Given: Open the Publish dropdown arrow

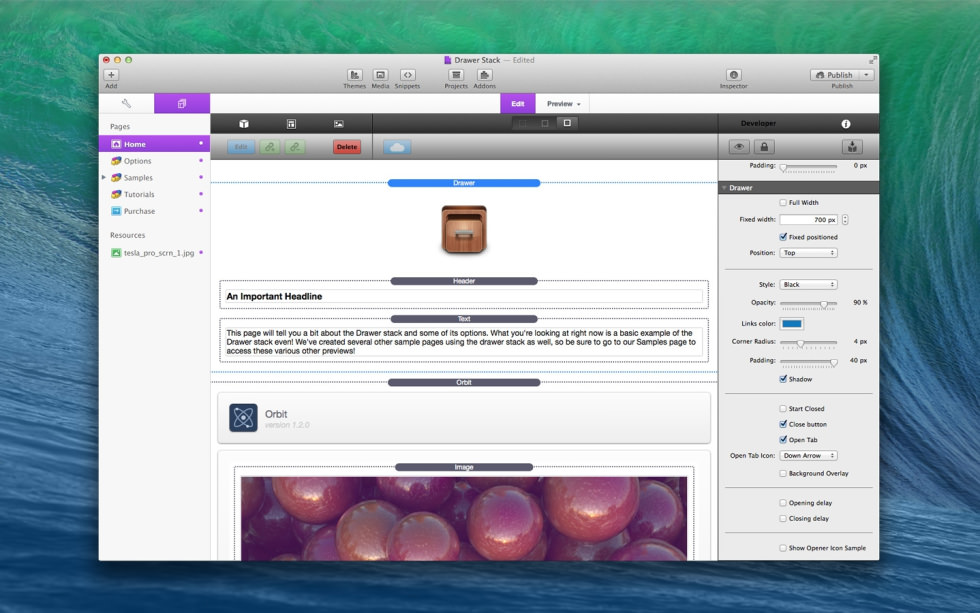Looking at the screenshot, I should (866, 75).
